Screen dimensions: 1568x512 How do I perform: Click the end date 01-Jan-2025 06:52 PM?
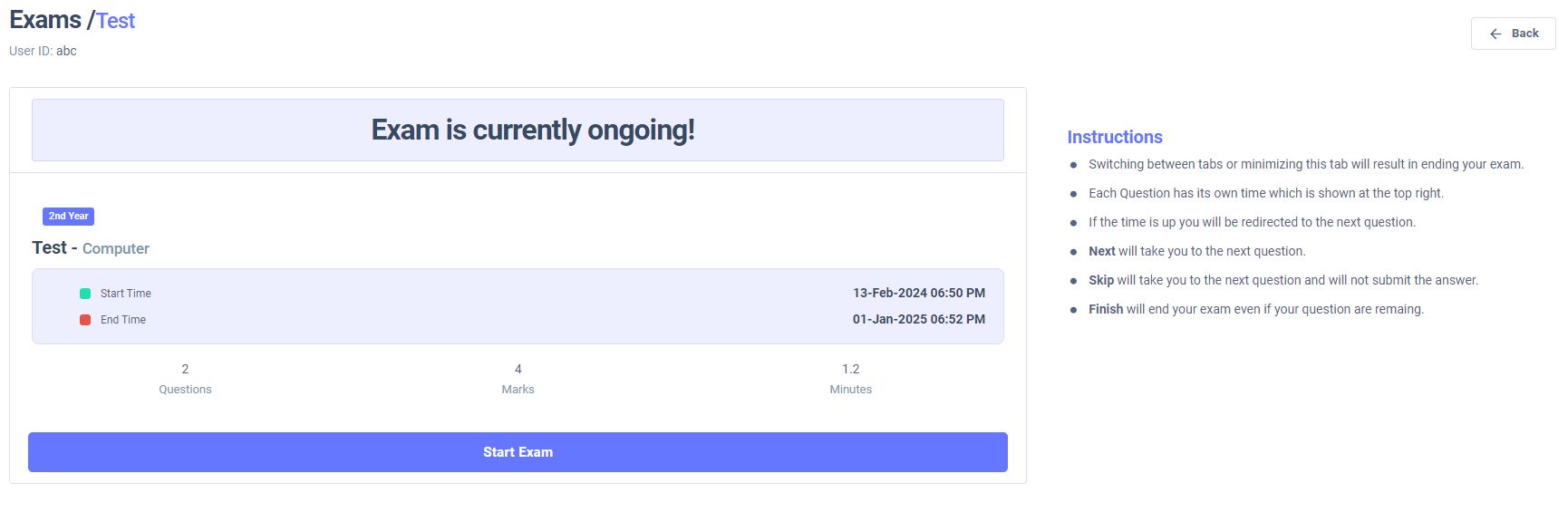click(x=918, y=320)
